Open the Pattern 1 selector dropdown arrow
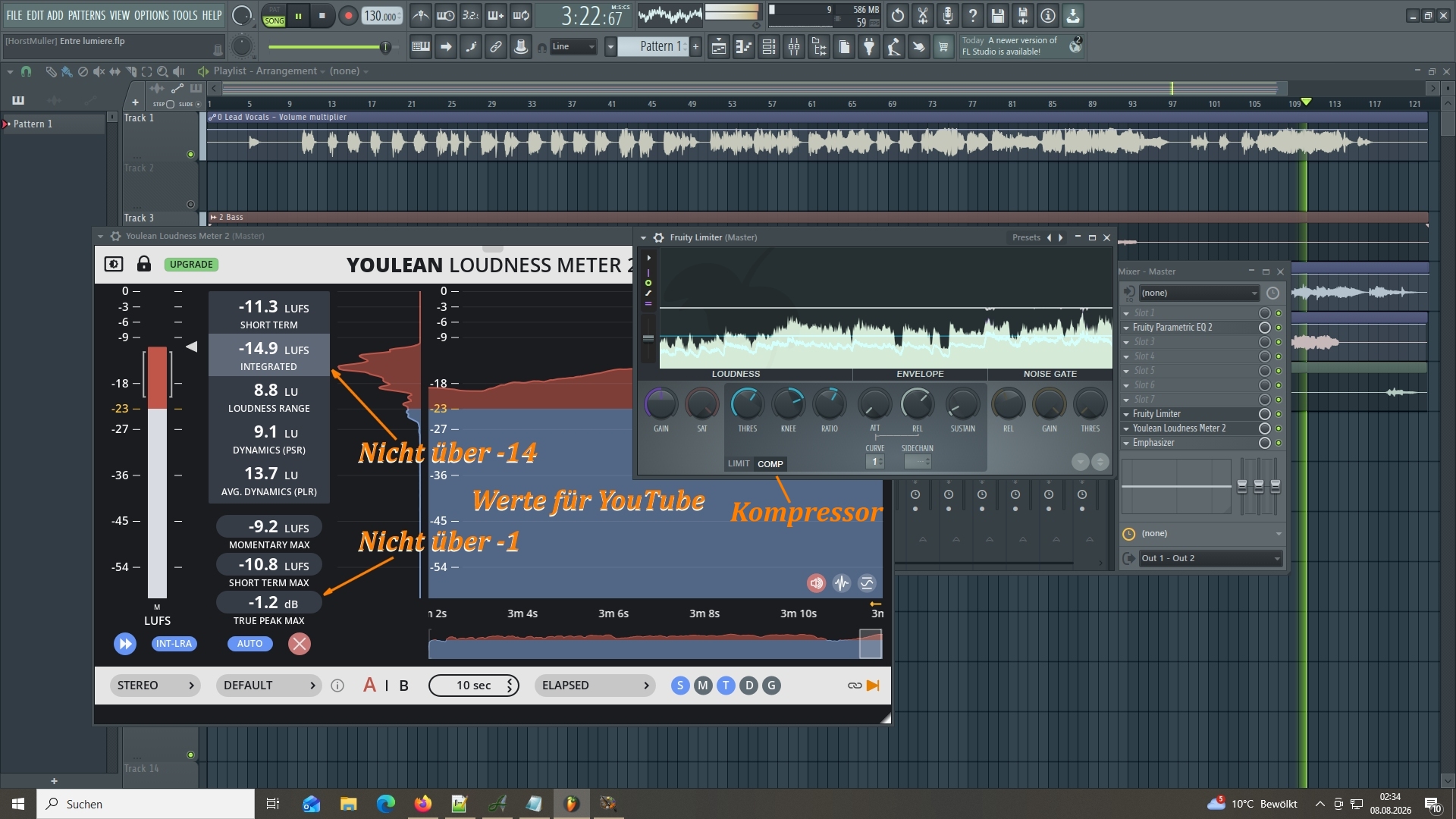Viewport: 1456px width, 819px height. (x=610, y=47)
